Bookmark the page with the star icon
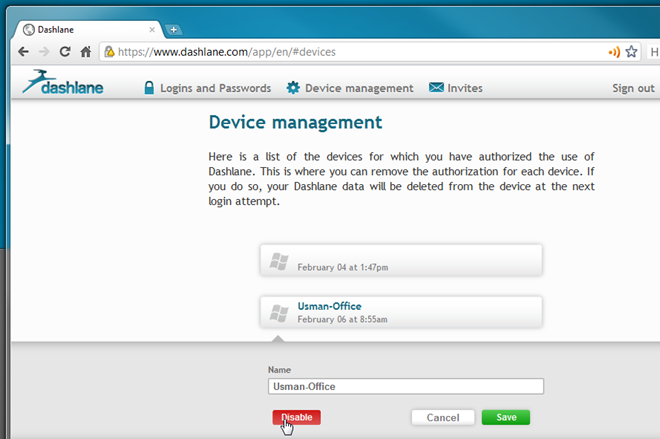Screen dimensions: 660x439 (x=631, y=52)
